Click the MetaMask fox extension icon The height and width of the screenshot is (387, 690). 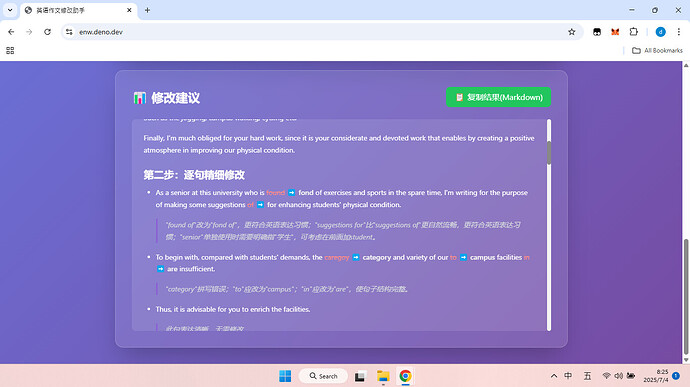(615, 32)
